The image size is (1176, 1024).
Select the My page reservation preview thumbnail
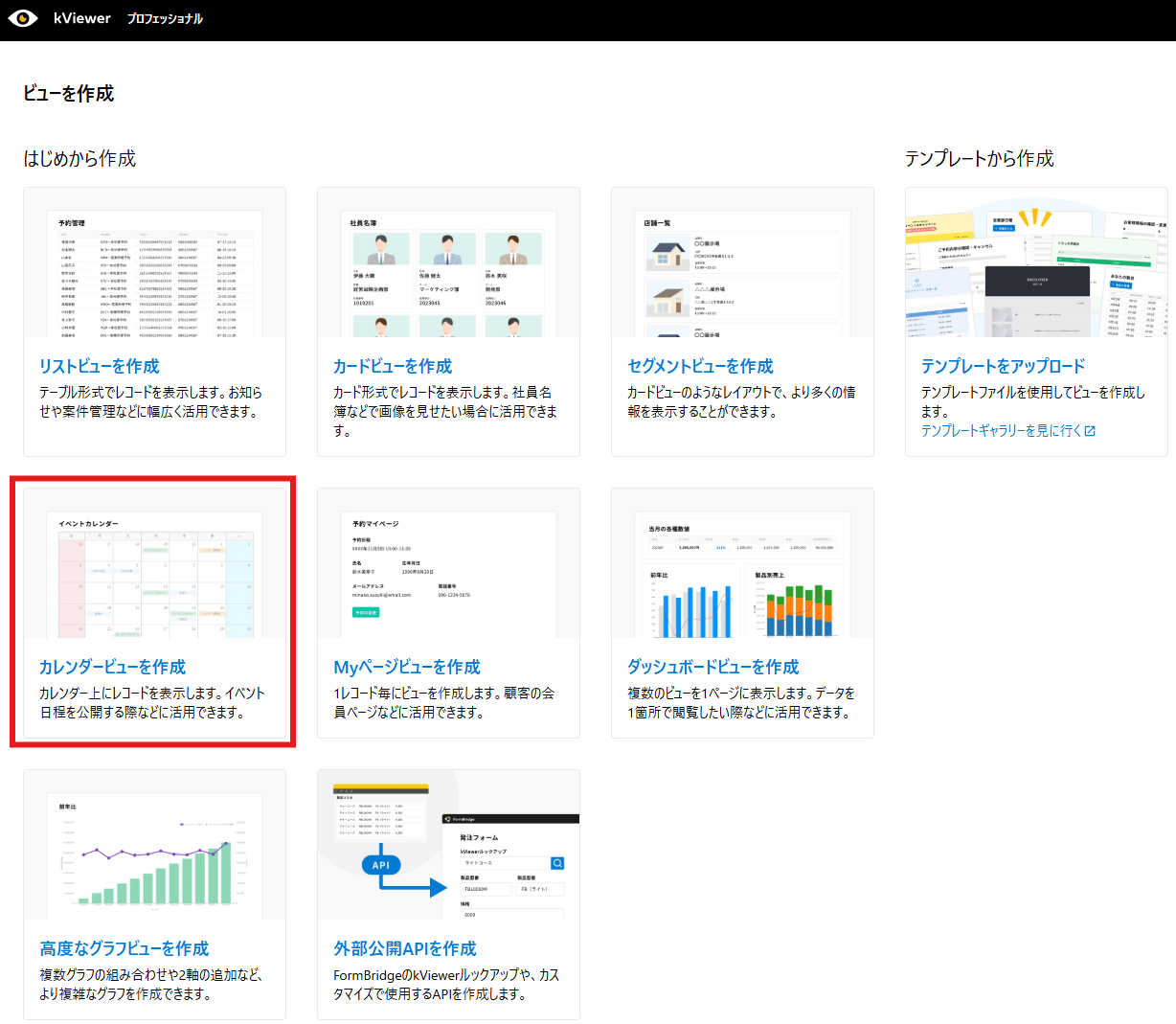pyautogui.click(x=448, y=573)
